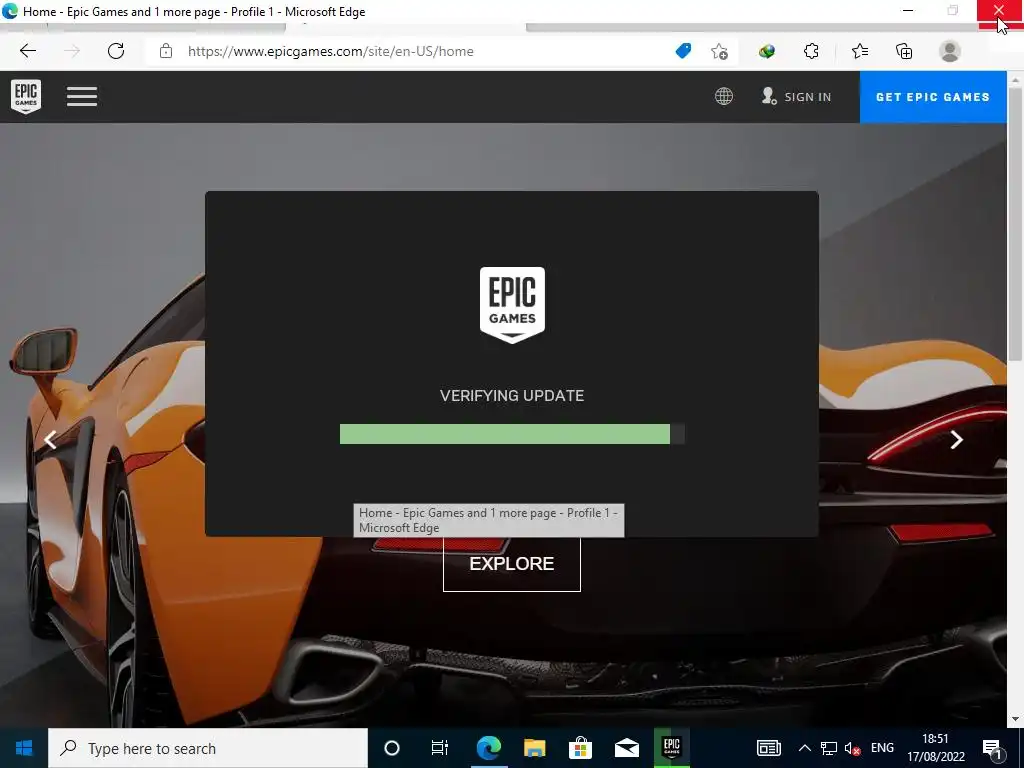Minimize the Edge window
The height and width of the screenshot is (768, 1024).
[x=908, y=11]
